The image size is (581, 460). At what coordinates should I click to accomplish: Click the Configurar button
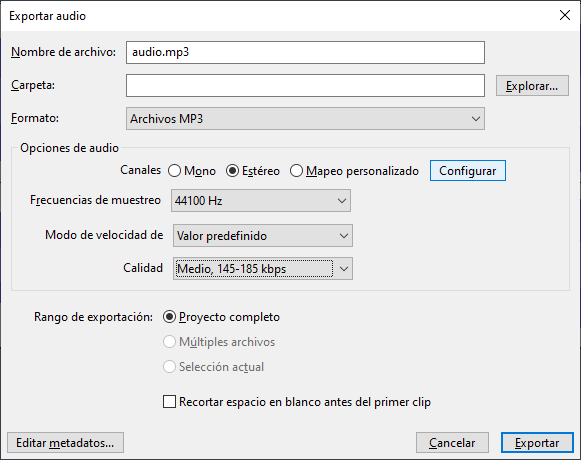468,171
